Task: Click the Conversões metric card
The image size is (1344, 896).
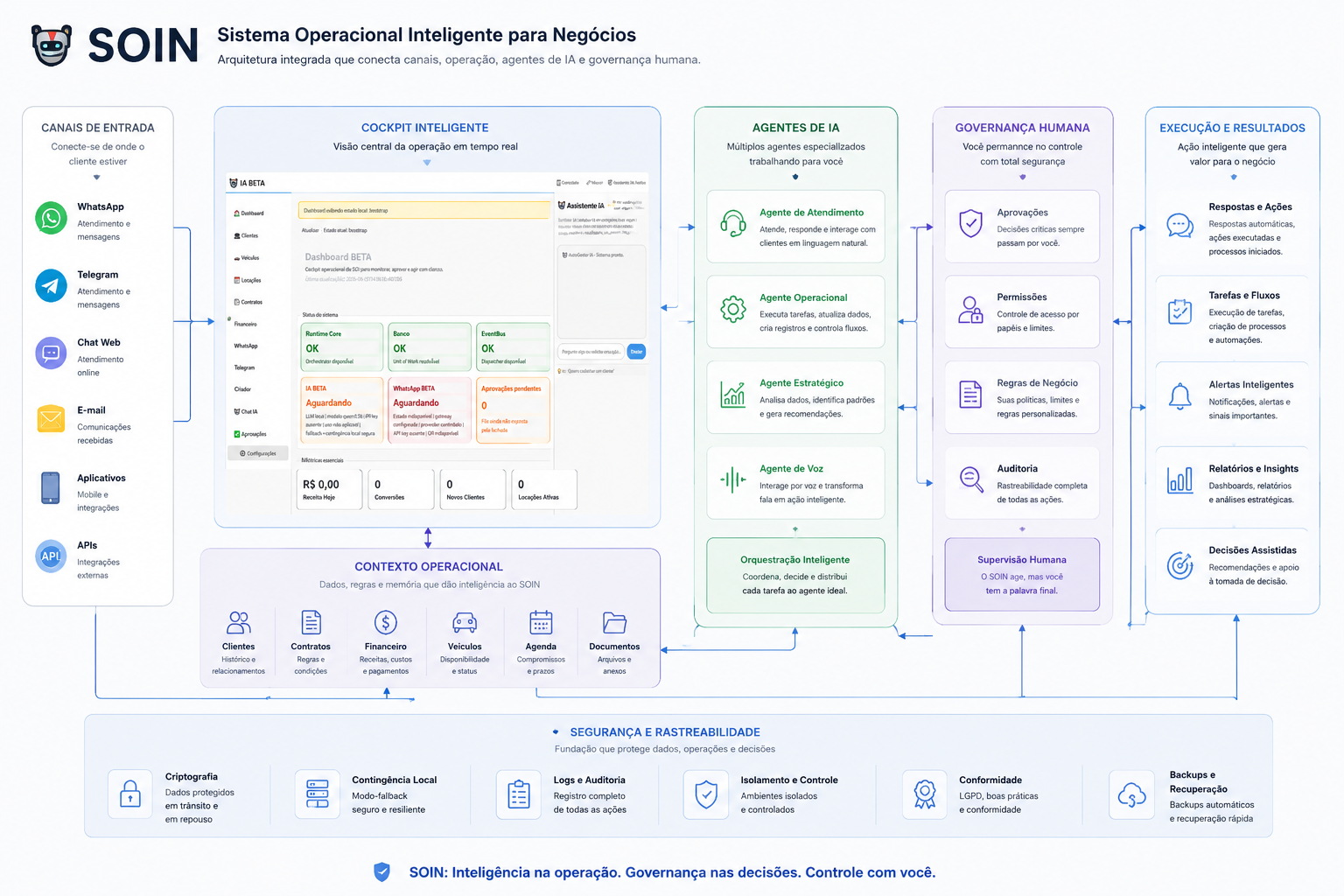Action: (x=402, y=489)
